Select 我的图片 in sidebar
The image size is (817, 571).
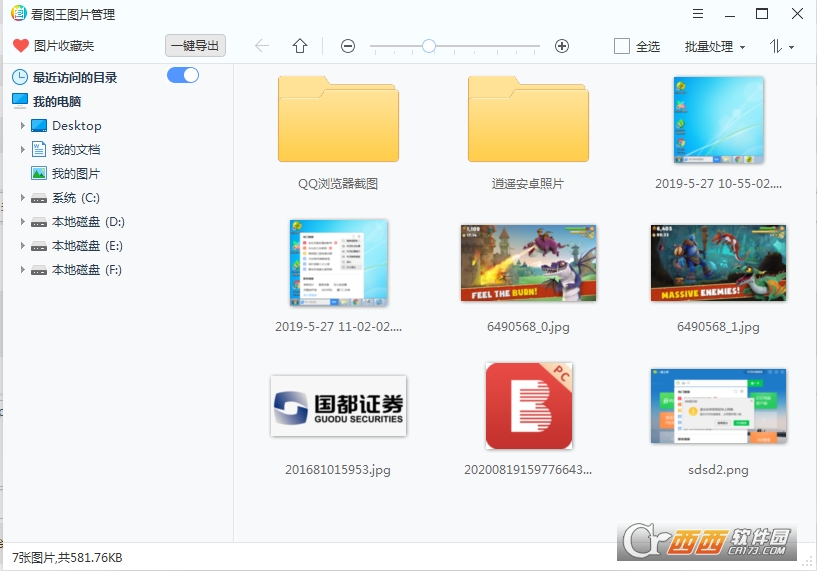pyautogui.click(x=76, y=174)
